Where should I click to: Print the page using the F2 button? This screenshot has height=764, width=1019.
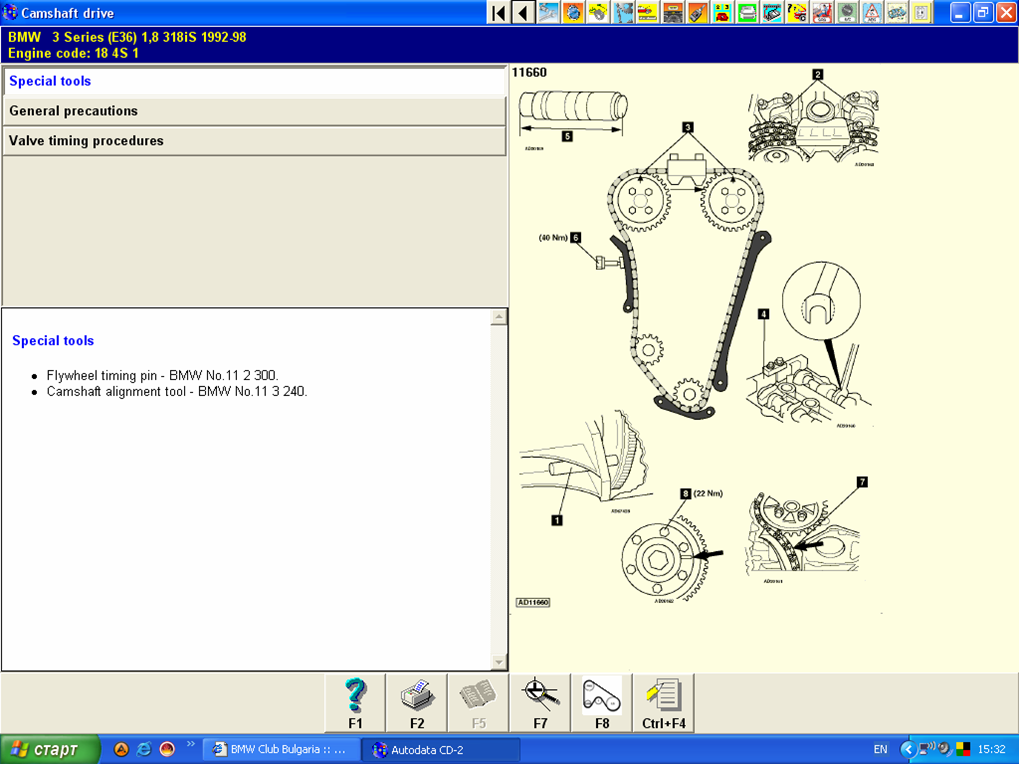(x=417, y=704)
